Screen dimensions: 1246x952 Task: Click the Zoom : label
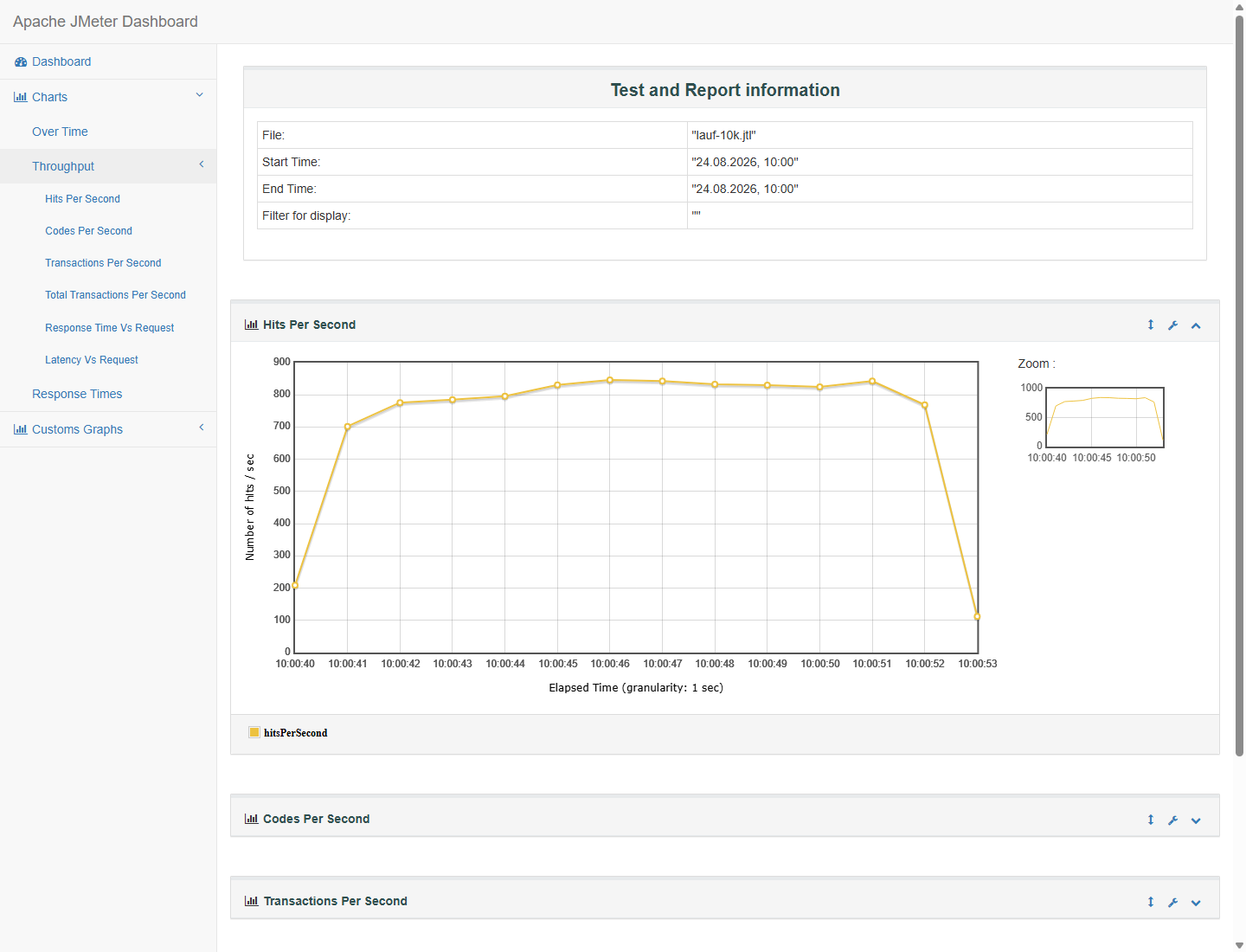pyautogui.click(x=1037, y=364)
